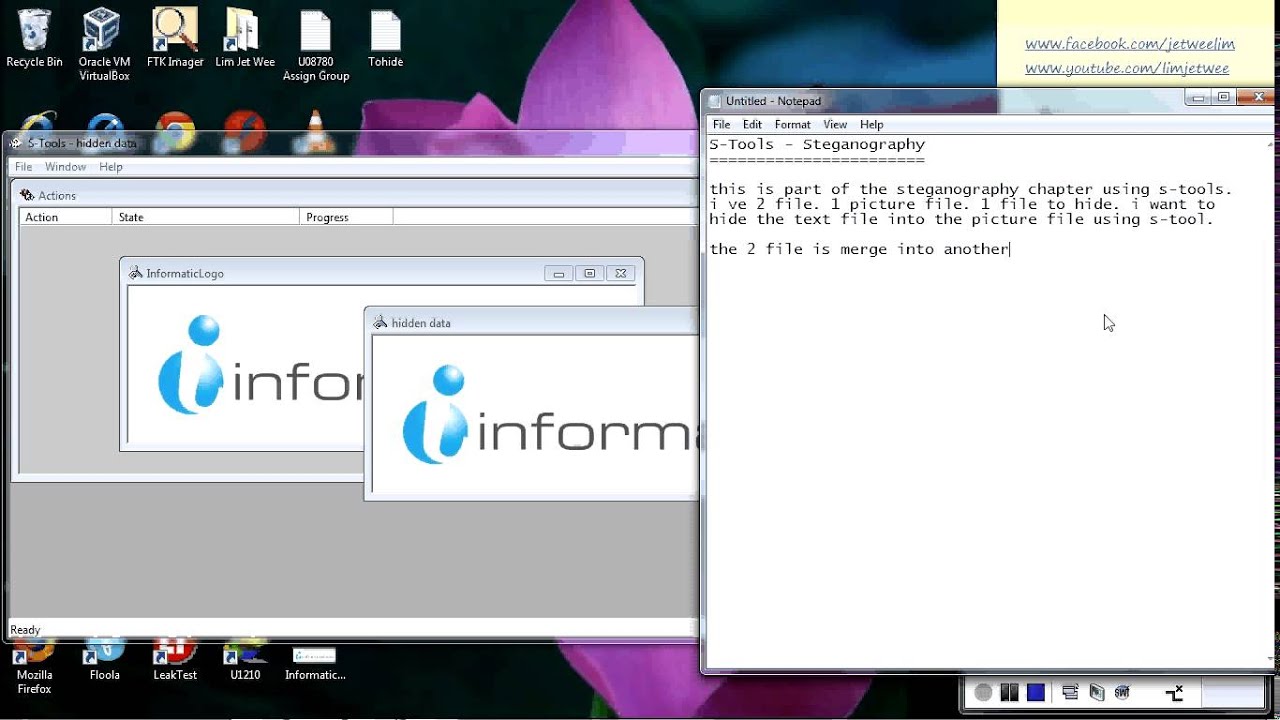Click the Progress column header
Image resolution: width=1280 pixels, height=720 pixels.
(346, 217)
